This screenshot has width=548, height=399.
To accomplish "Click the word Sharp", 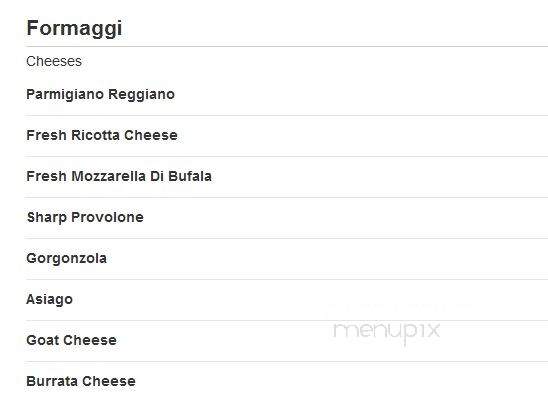I will (x=47, y=217).
